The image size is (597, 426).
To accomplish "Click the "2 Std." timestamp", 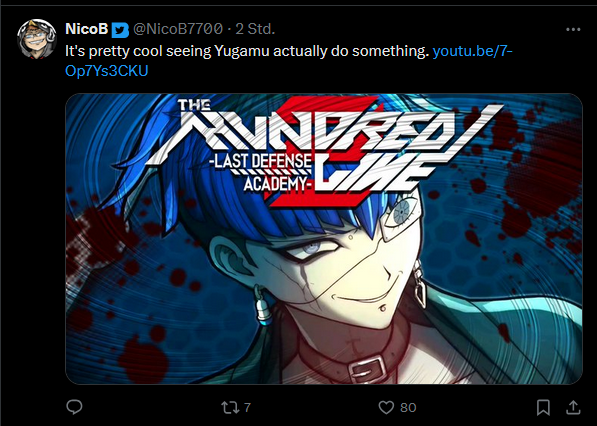I will 255,29.
